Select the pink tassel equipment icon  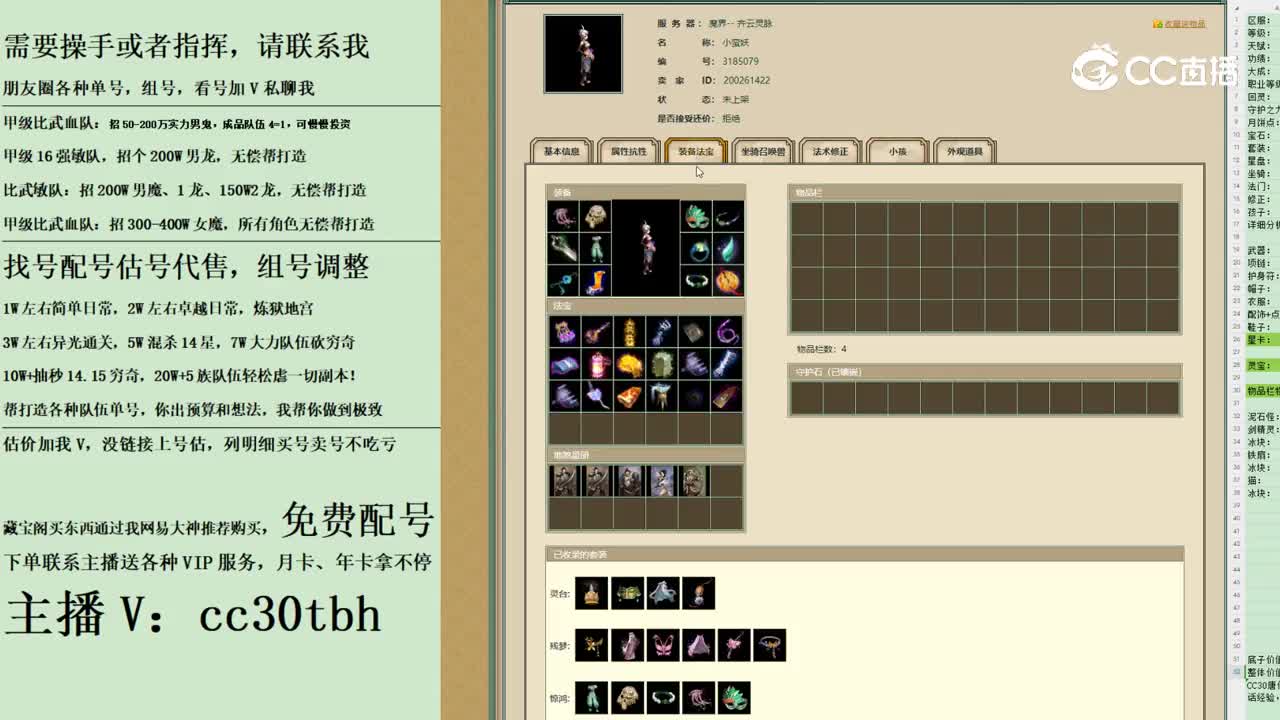click(x=563, y=216)
